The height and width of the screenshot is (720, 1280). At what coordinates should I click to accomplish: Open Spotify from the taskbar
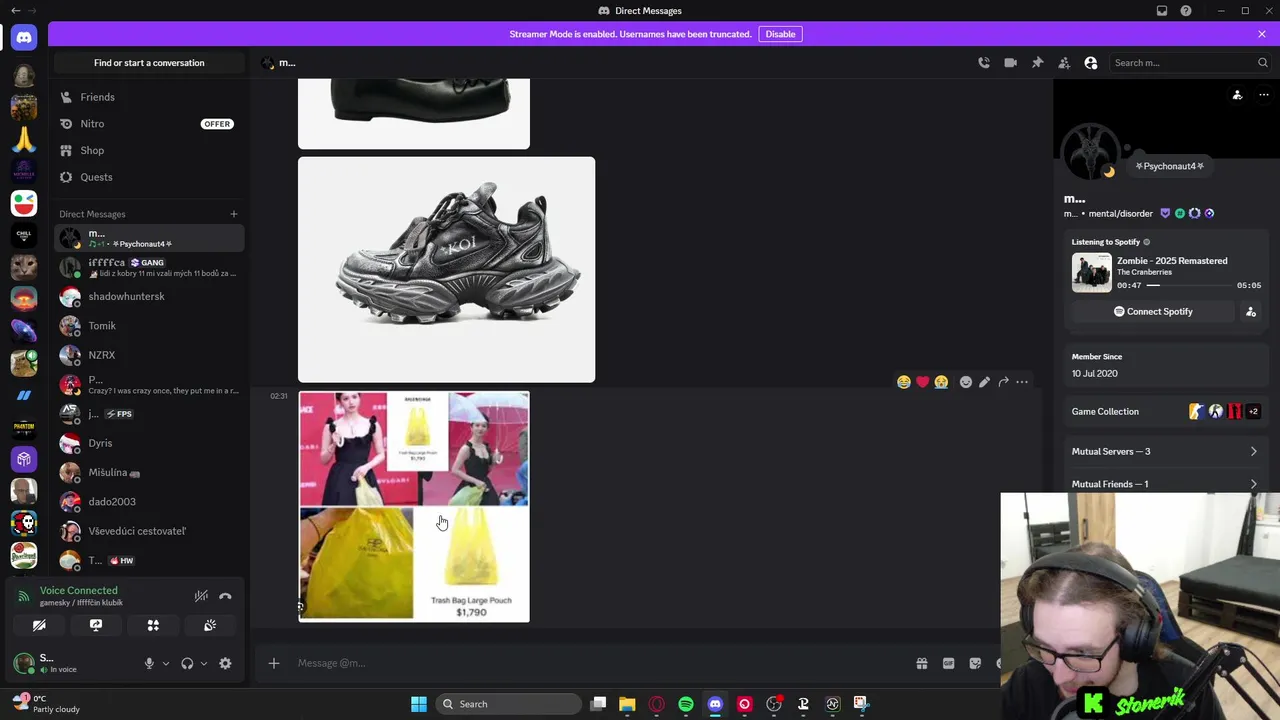[686, 704]
